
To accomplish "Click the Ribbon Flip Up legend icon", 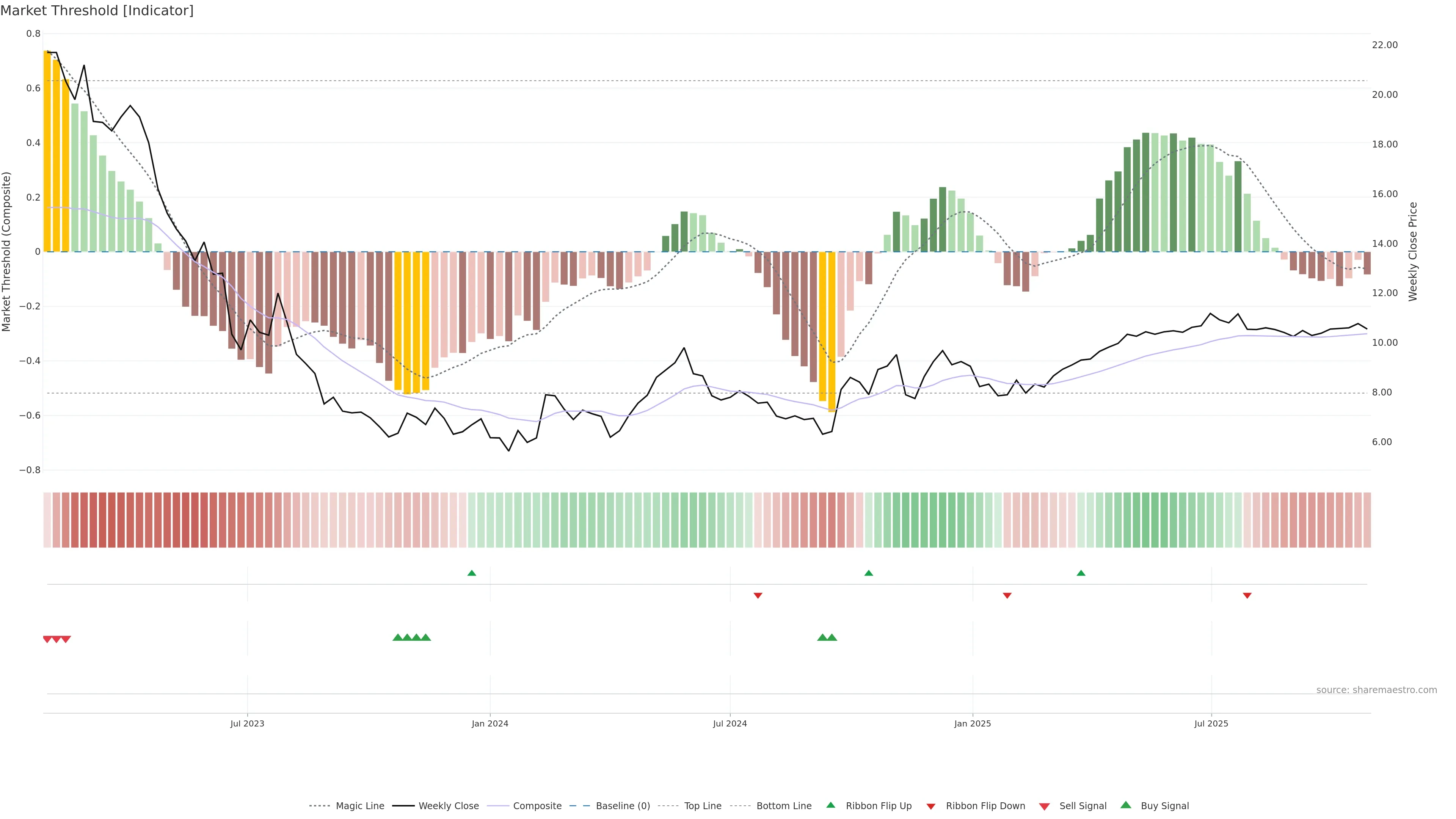I will tap(830, 805).
